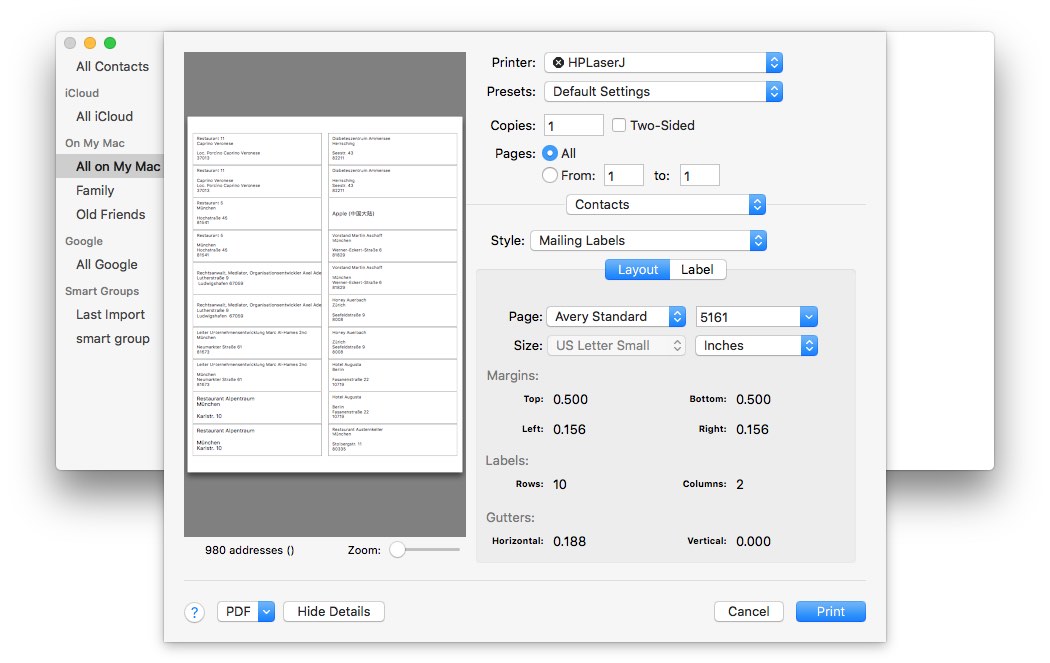Image resolution: width=1050 pixels, height=663 pixels.
Task: Select the All pages radio button
Action: pyautogui.click(x=549, y=154)
